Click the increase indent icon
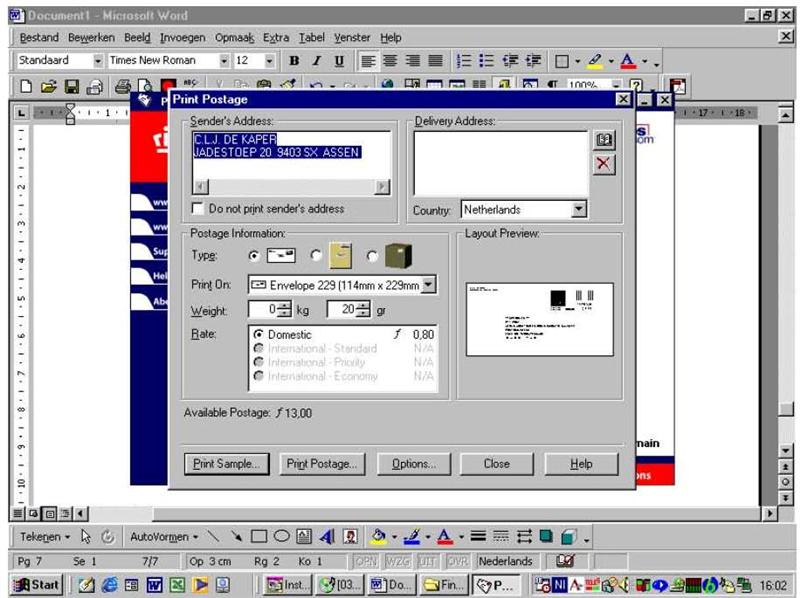Viewport: 800px width, 598px height. click(x=533, y=61)
